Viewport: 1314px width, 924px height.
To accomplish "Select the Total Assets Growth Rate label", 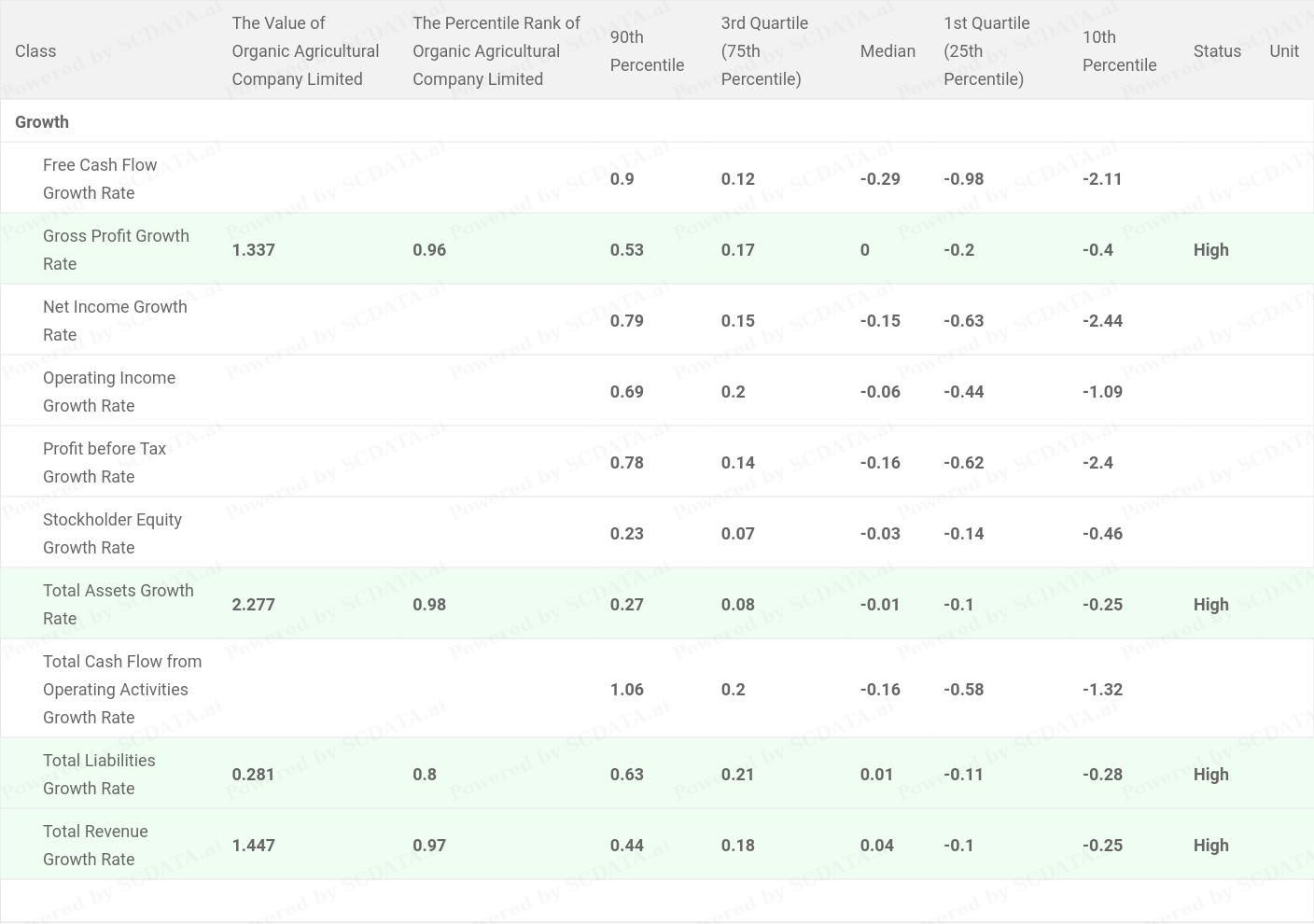I will click(119, 605).
